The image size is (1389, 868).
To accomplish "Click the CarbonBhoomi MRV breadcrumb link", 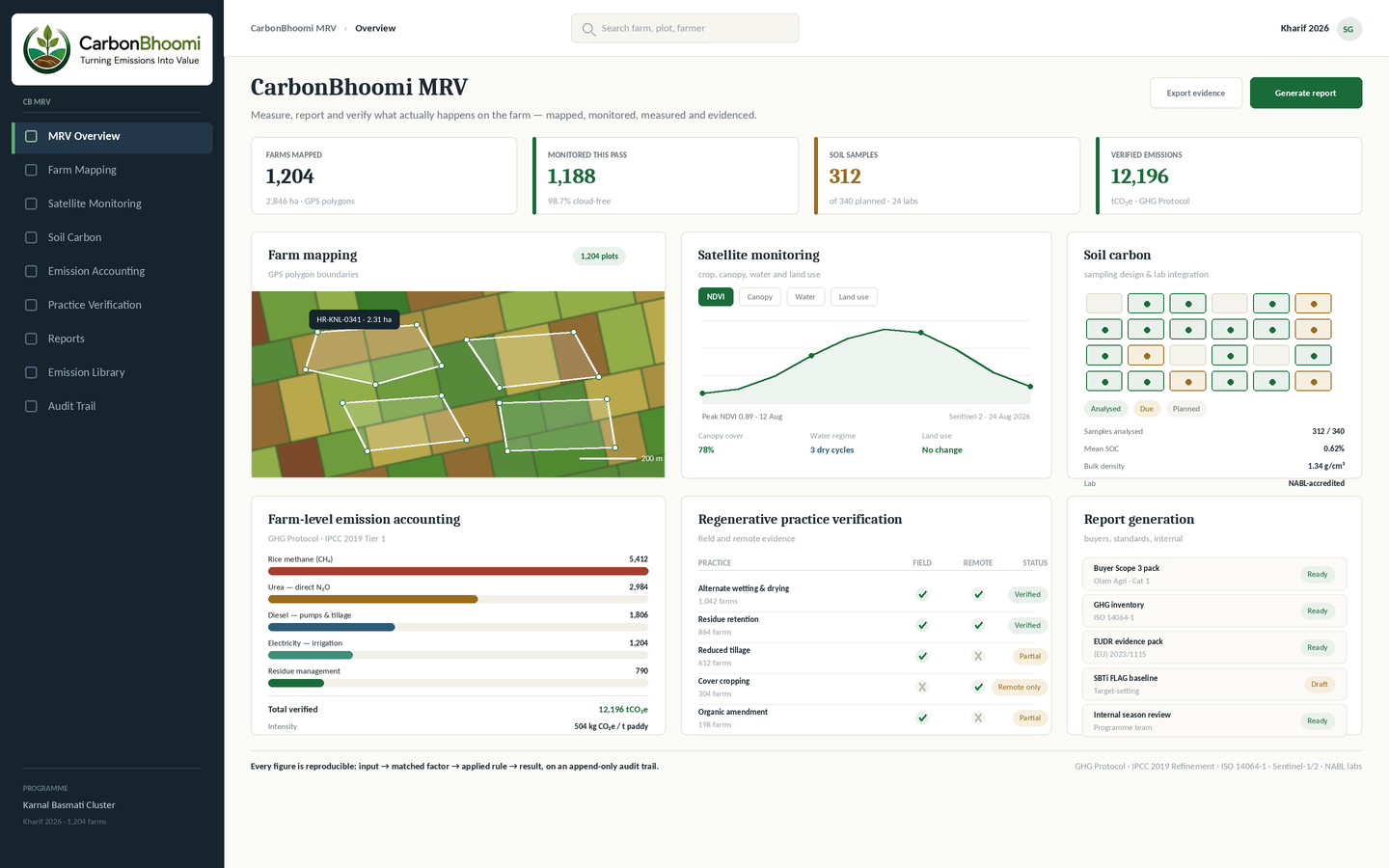I will click(x=293, y=28).
